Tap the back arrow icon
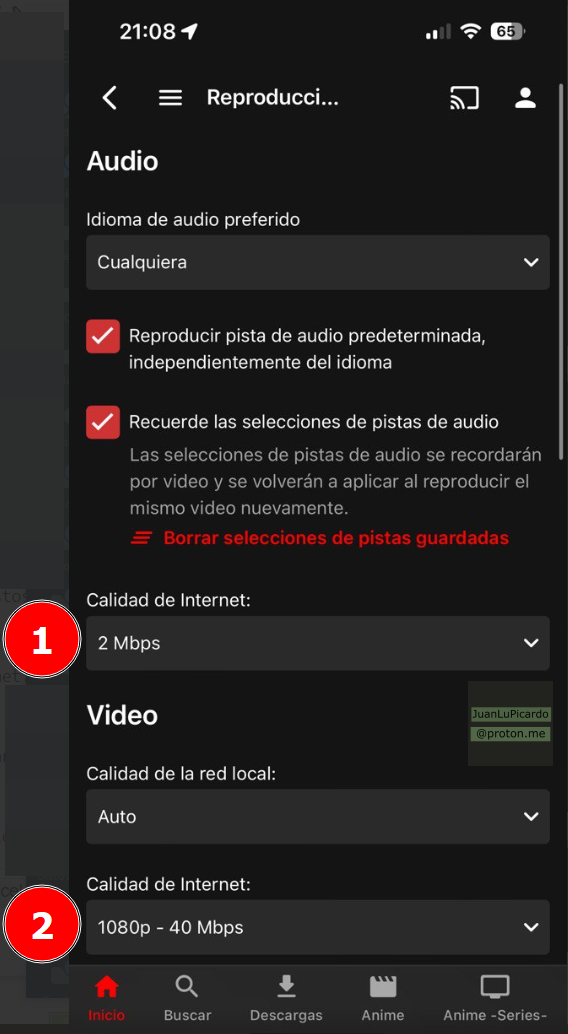This screenshot has width=568, height=1034. click(110, 98)
